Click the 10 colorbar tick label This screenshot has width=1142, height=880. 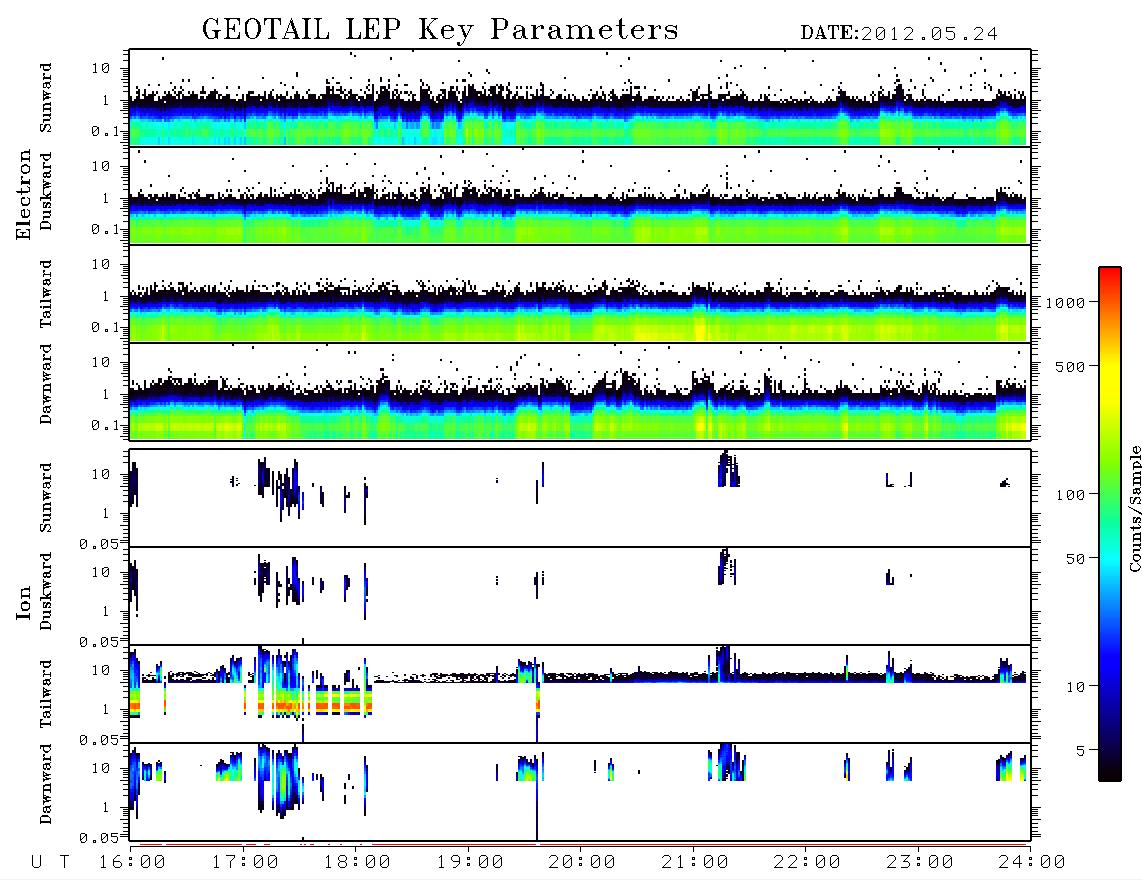point(1075,686)
